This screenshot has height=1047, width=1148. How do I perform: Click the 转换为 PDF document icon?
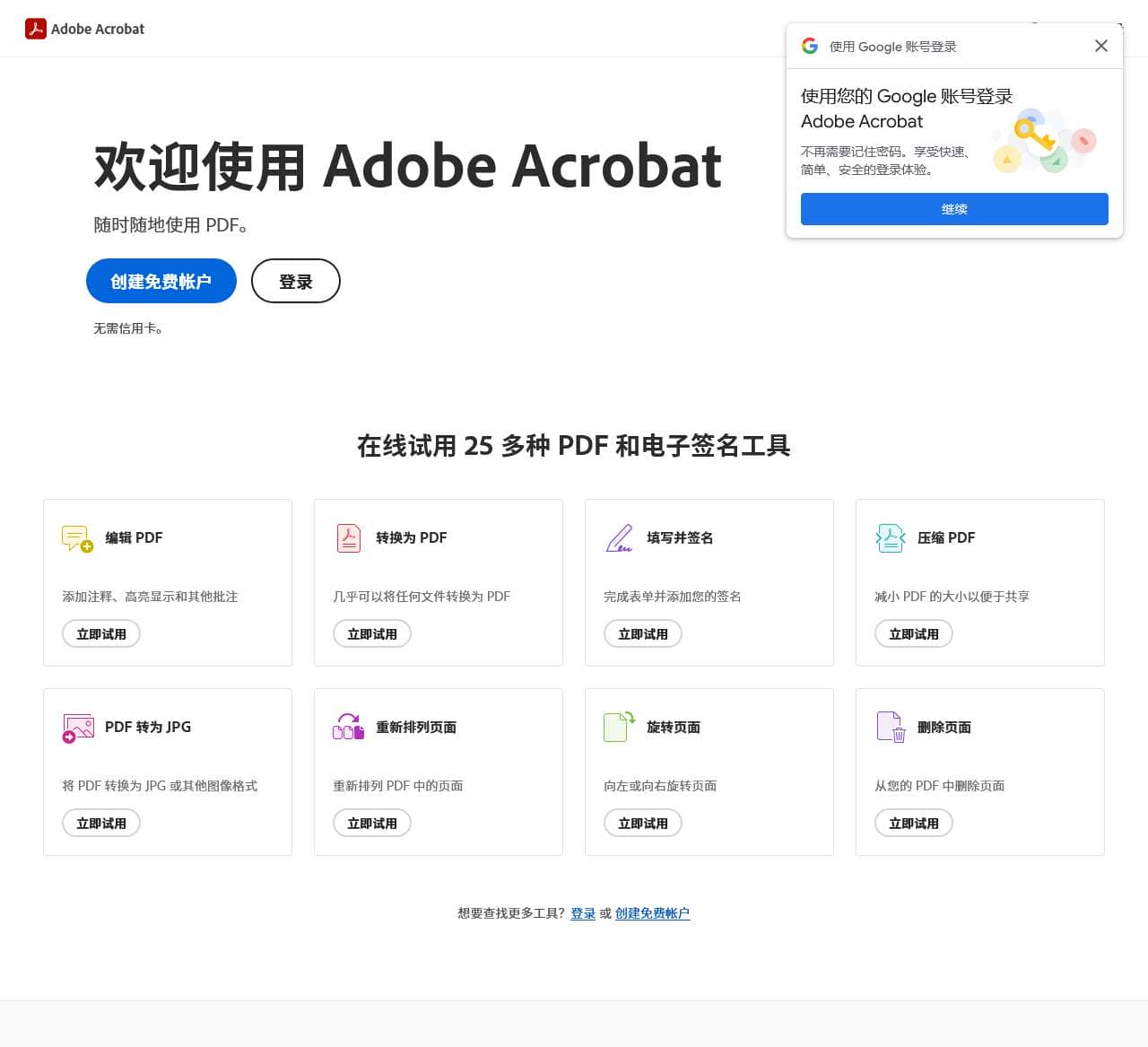click(349, 537)
